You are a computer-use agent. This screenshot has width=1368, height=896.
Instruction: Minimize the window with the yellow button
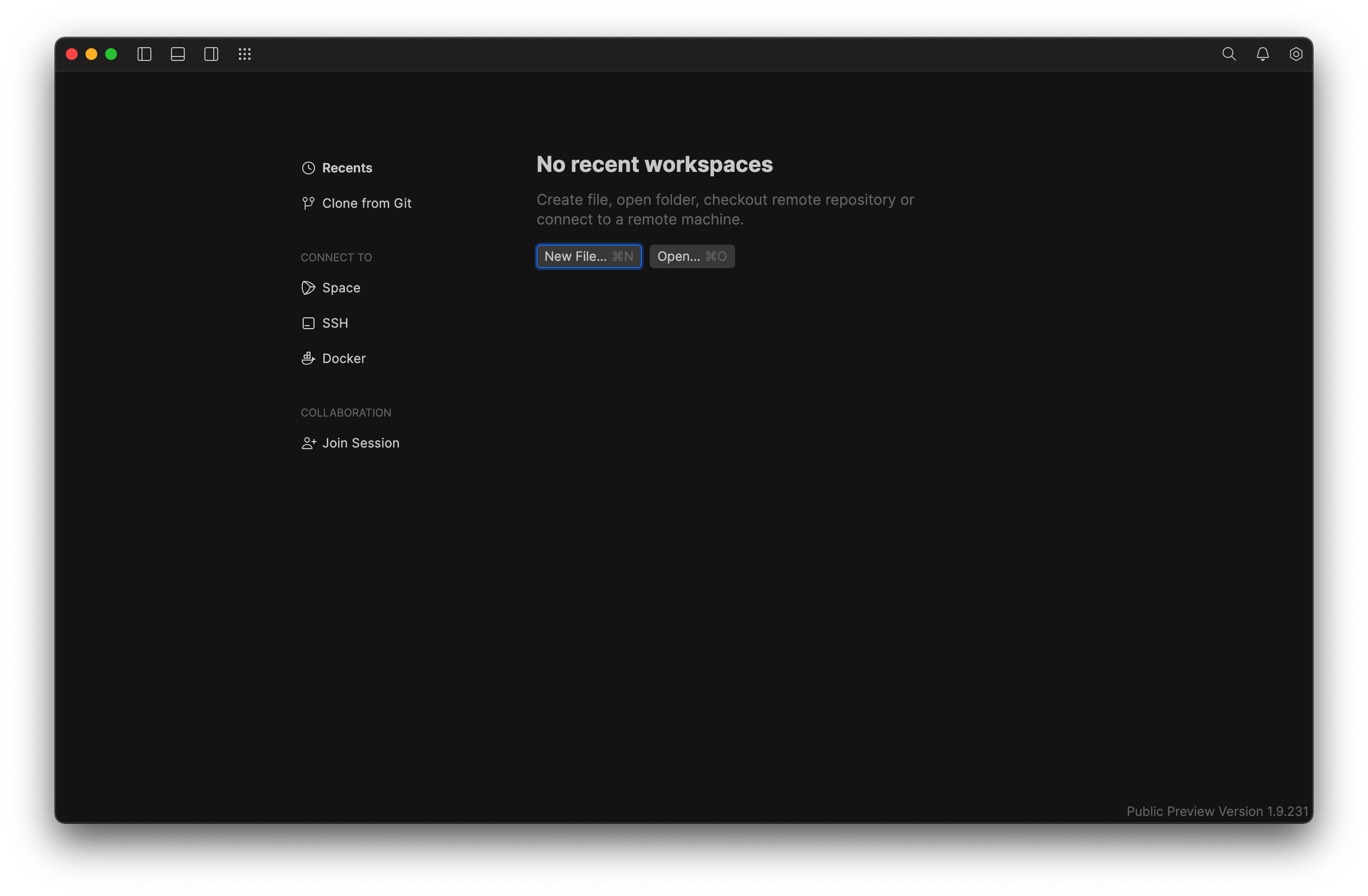tap(91, 54)
